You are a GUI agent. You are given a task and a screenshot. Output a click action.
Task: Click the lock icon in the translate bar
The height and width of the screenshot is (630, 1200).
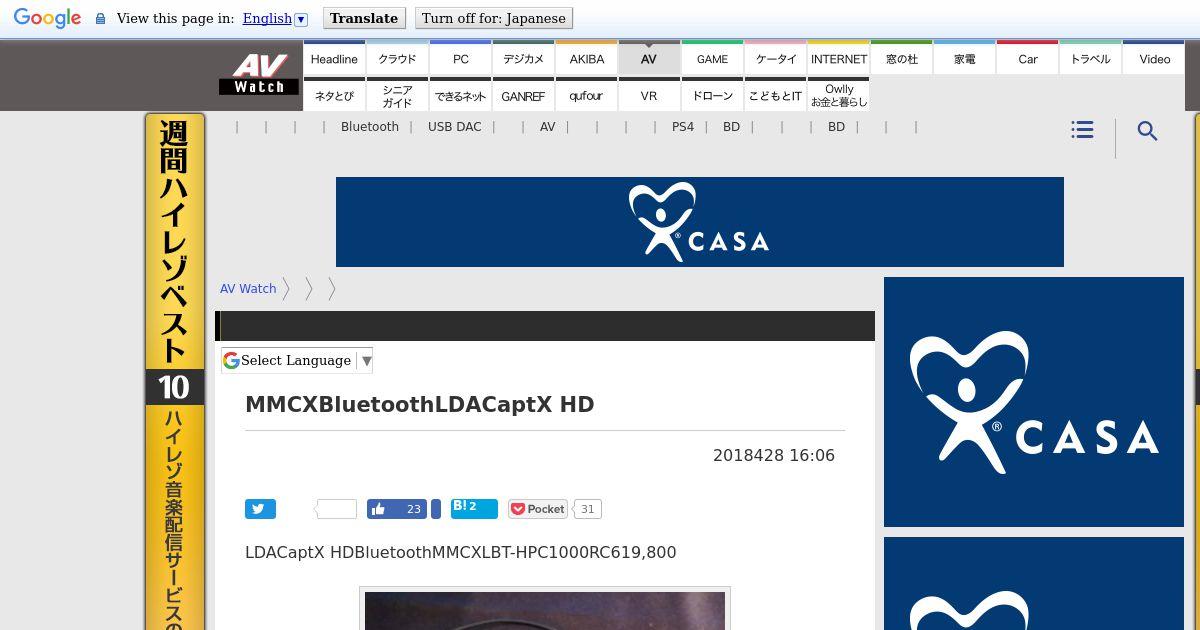[100, 19]
